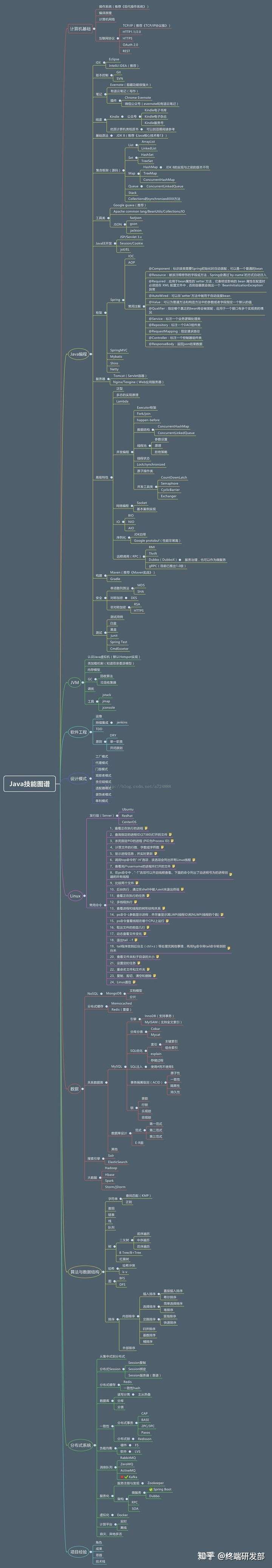The image size is (272, 1568).
Task: Click the Eclipse node under IDE
Action: (x=114, y=59)
